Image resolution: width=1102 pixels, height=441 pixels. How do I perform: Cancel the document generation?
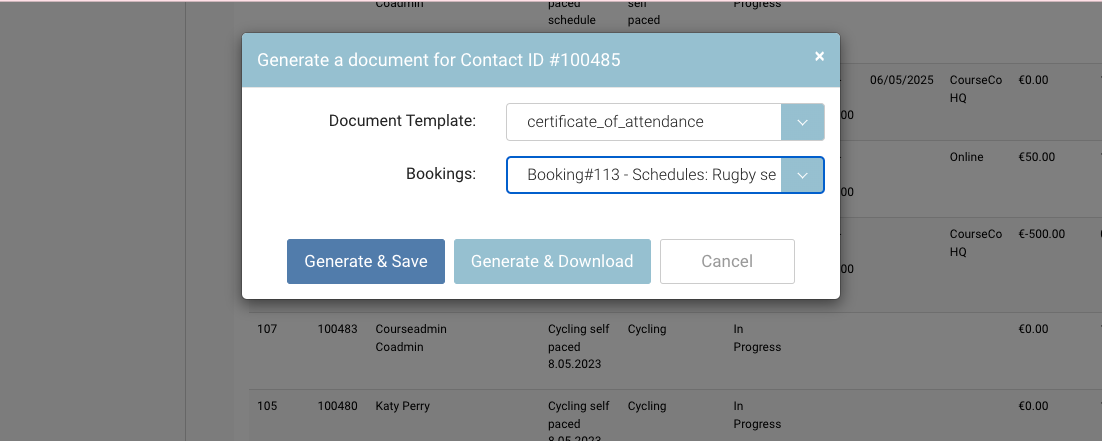[x=727, y=261]
